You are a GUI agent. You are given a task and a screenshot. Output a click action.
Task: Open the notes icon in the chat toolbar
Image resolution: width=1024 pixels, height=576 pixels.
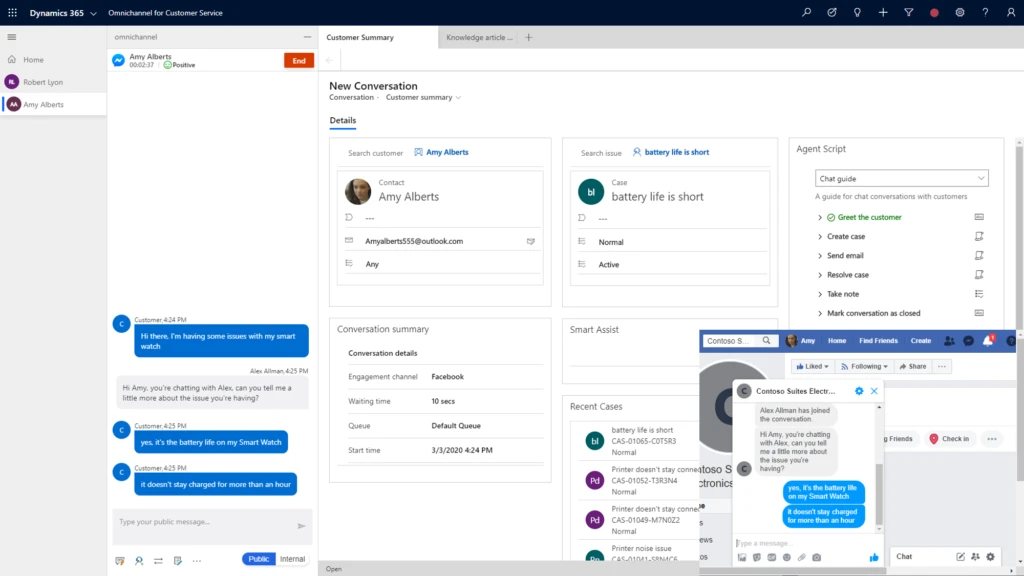[176, 561]
